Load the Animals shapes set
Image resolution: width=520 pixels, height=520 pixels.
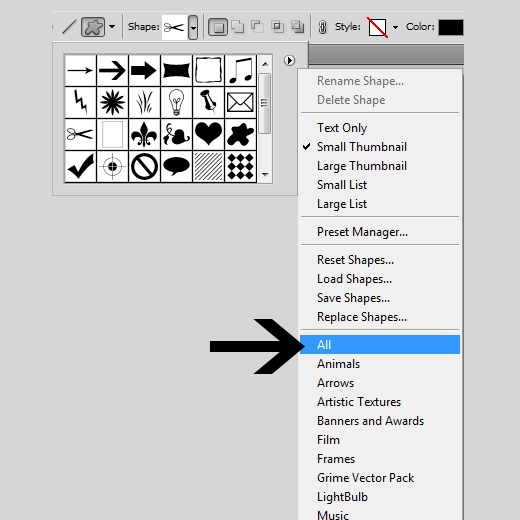(x=380, y=364)
